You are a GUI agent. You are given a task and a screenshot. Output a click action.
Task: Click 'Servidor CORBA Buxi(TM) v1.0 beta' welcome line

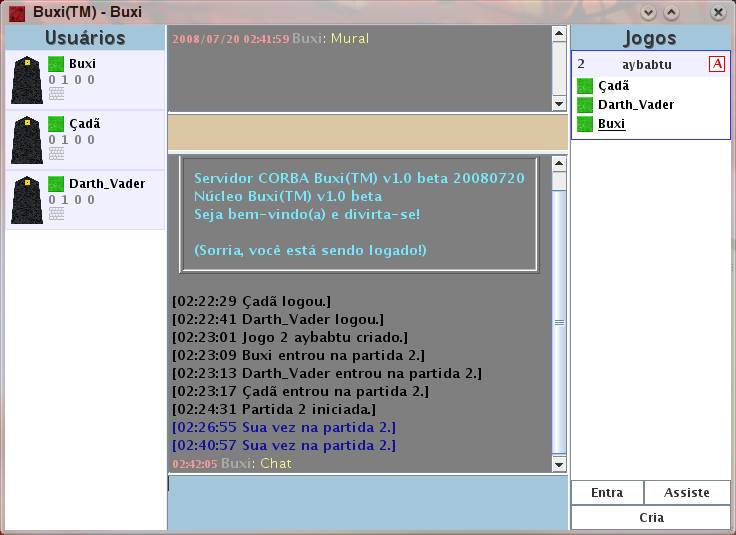click(x=359, y=178)
